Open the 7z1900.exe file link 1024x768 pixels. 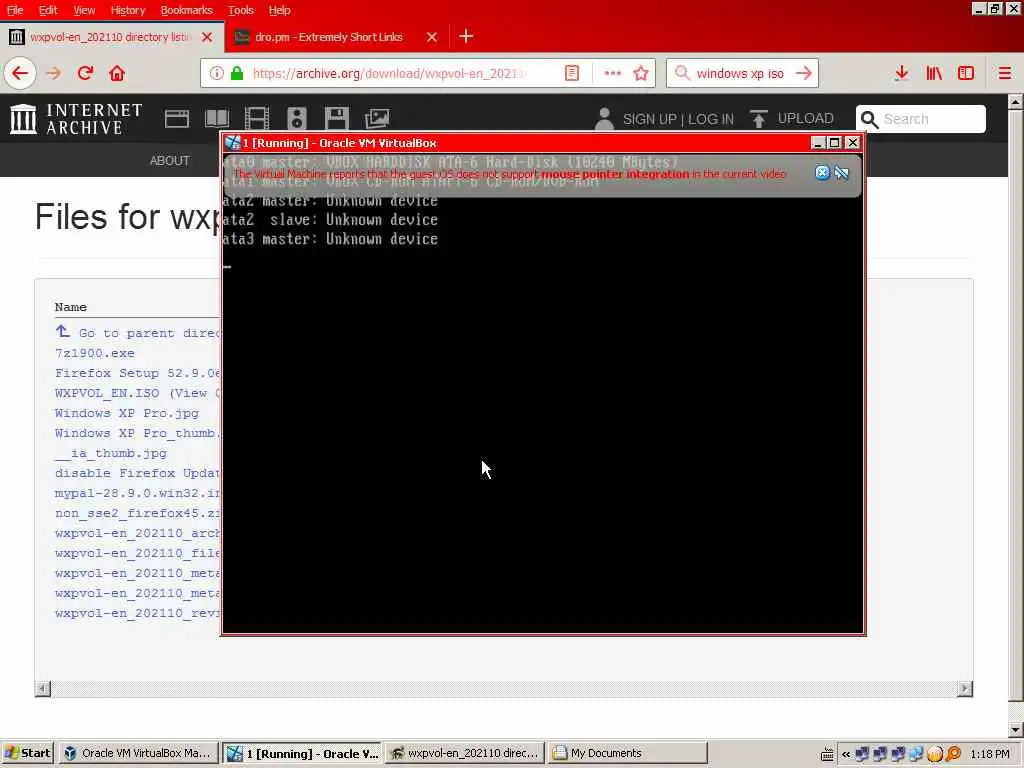tap(95, 353)
